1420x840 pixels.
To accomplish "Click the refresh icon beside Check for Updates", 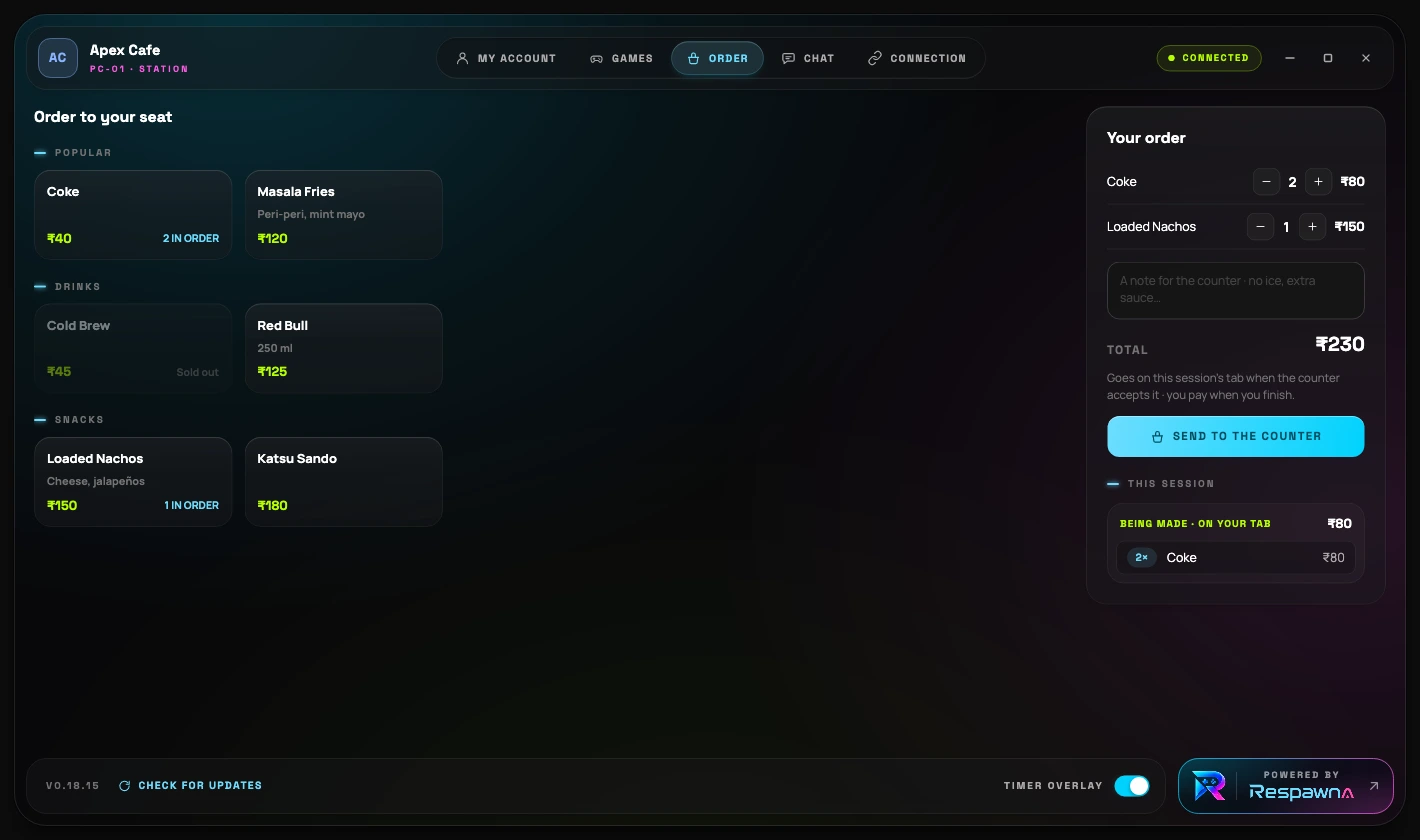I will click(125, 786).
